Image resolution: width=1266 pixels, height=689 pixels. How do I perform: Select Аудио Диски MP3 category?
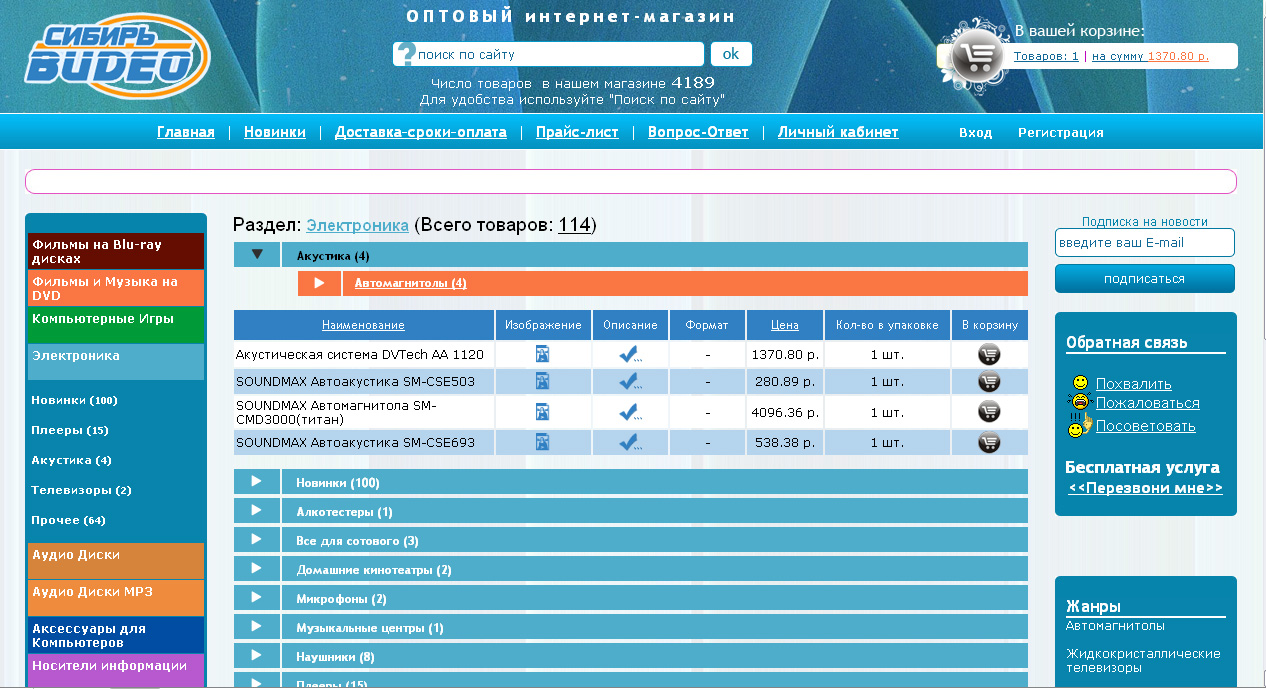[x=116, y=598]
